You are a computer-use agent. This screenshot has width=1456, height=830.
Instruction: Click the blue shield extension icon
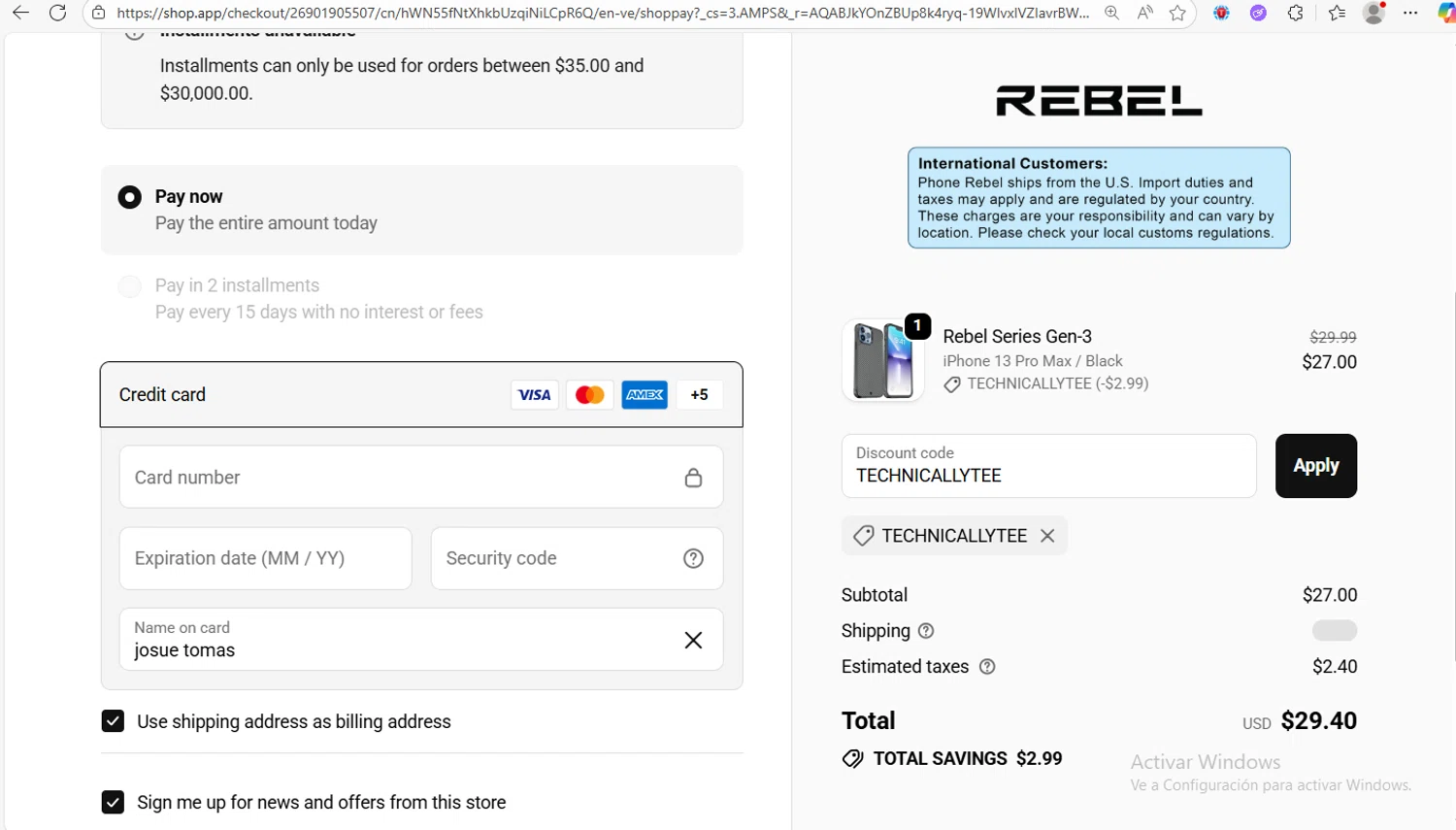[x=1221, y=13]
